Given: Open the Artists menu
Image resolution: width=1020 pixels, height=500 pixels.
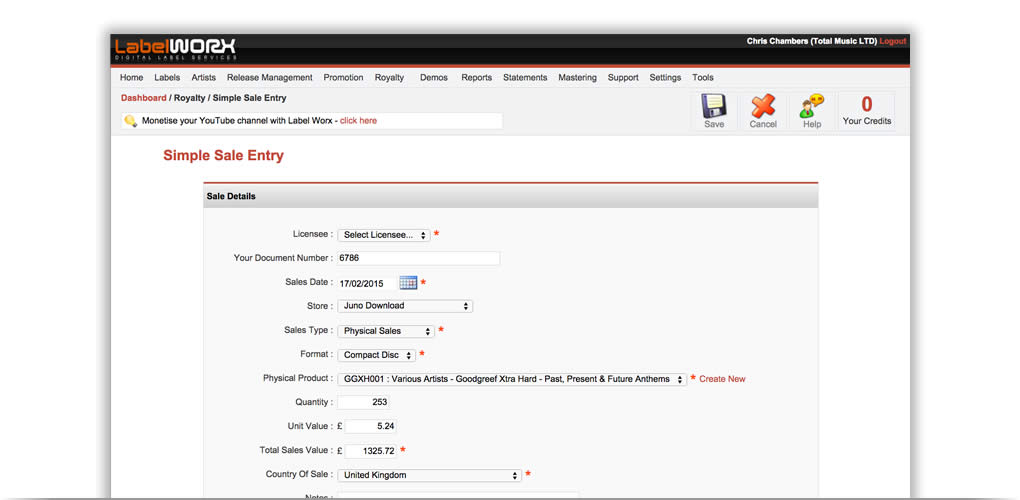Looking at the screenshot, I should pos(204,77).
